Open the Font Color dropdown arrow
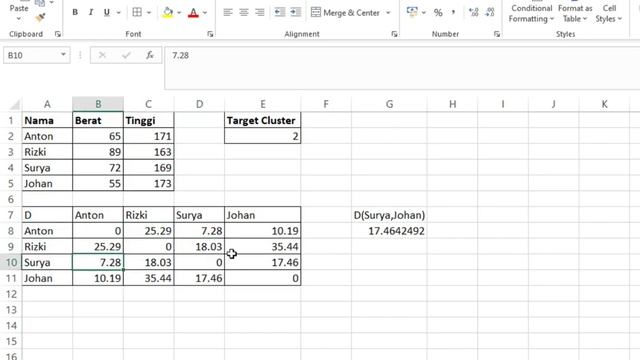This screenshot has width=640, height=360. click(x=205, y=13)
